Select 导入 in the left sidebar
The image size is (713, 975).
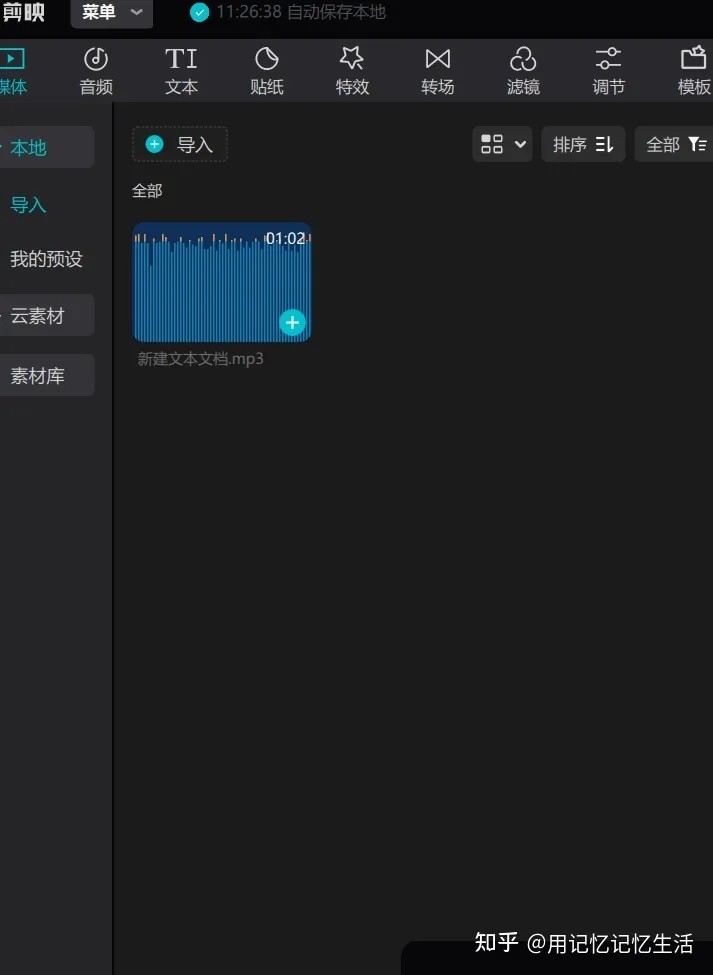tap(28, 205)
